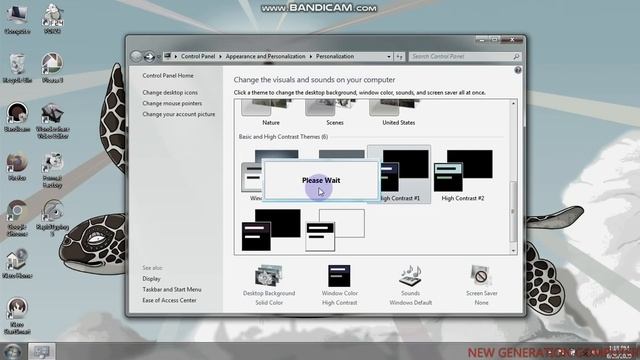Open Change your account picture link
Image resolution: width=640 pixels, height=360 pixels.
tap(178, 114)
